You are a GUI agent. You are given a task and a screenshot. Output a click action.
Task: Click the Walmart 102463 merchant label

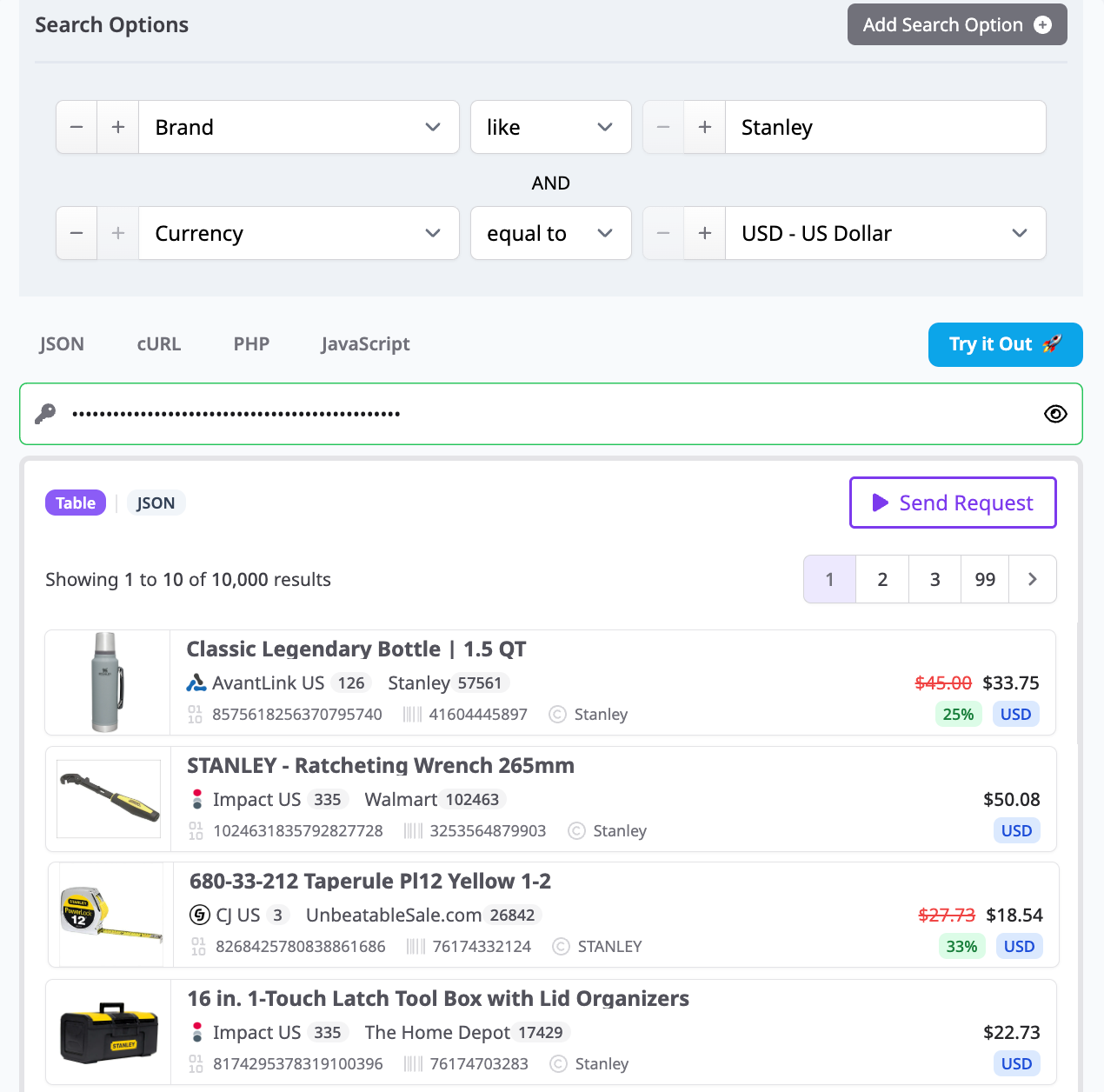(435, 799)
